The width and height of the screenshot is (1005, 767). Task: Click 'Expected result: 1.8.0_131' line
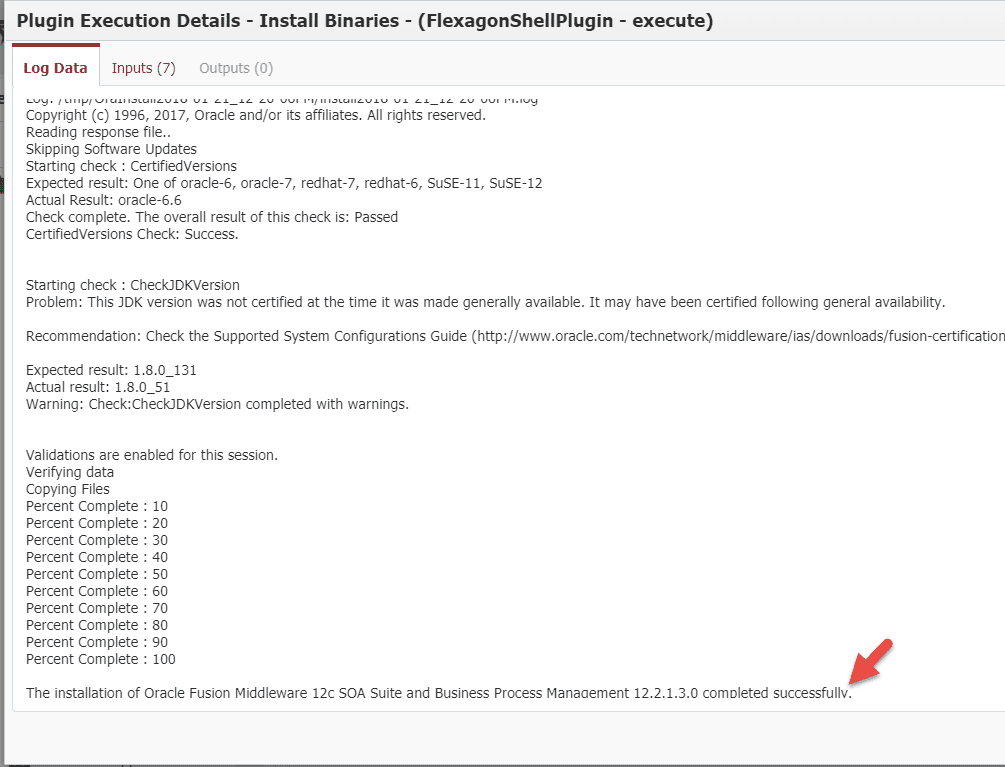point(111,370)
